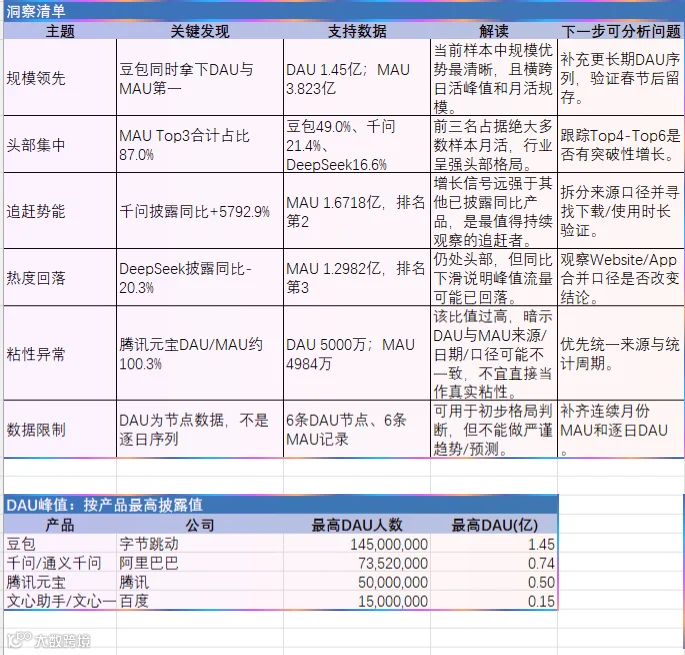Viewport: 685px width, 655px height.
Task: Click the 解读 column header
Action: click(494, 31)
